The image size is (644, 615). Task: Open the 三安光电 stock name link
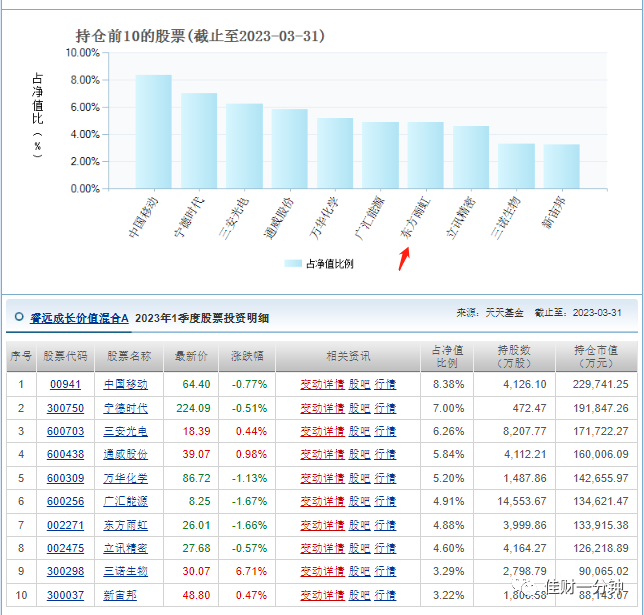click(x=125, y=431)
